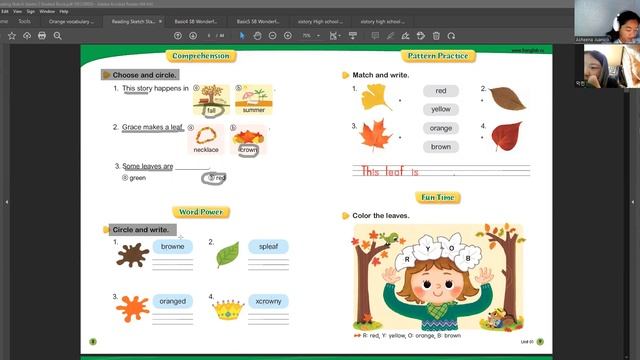
Task: Expand the left navigation pane arrow
Action: coord(6,202)
